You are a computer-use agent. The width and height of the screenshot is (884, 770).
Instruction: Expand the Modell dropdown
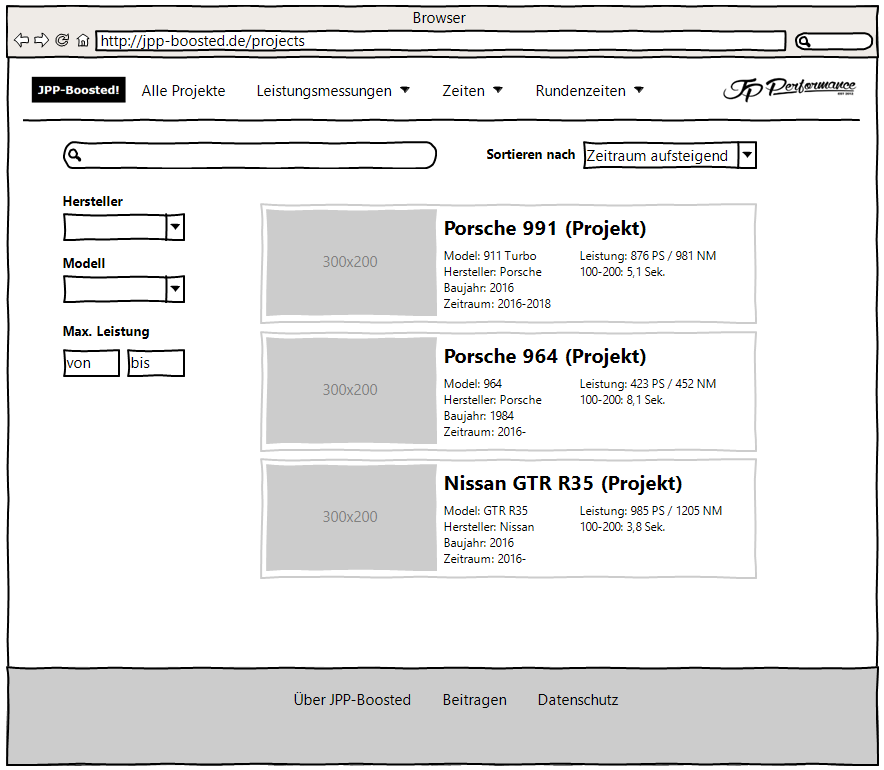coord(175,290)
